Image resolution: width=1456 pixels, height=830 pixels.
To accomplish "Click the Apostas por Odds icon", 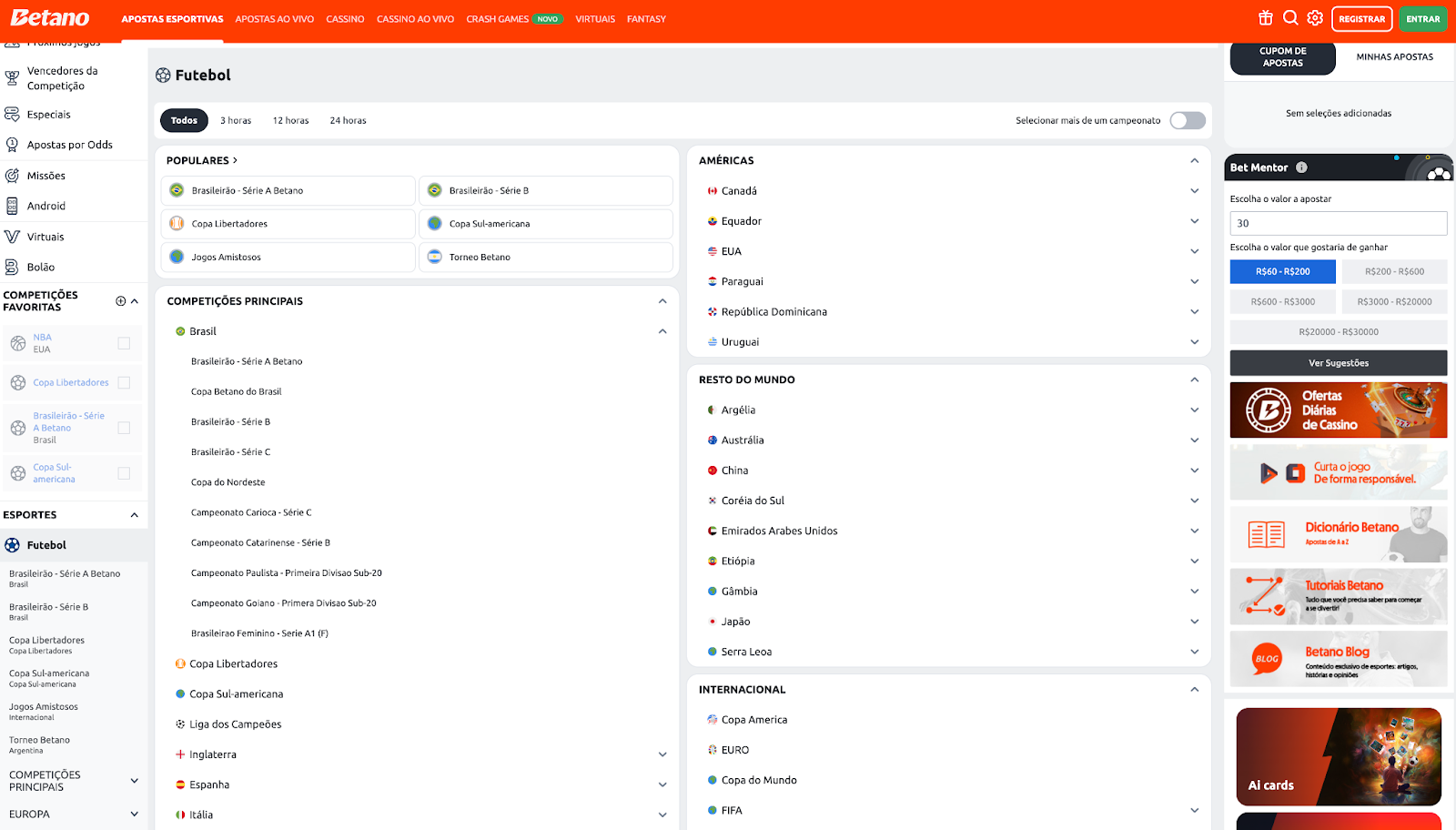I will pos(12,145).
